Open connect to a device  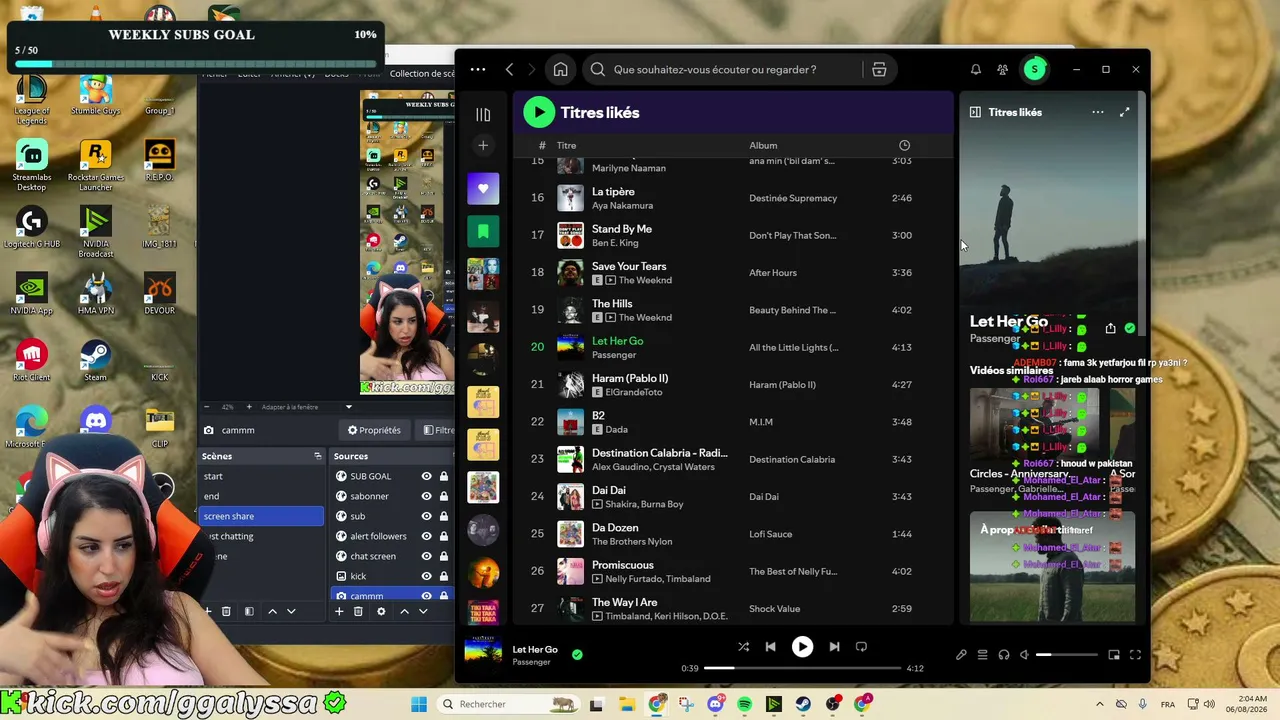coord(1003,655)
